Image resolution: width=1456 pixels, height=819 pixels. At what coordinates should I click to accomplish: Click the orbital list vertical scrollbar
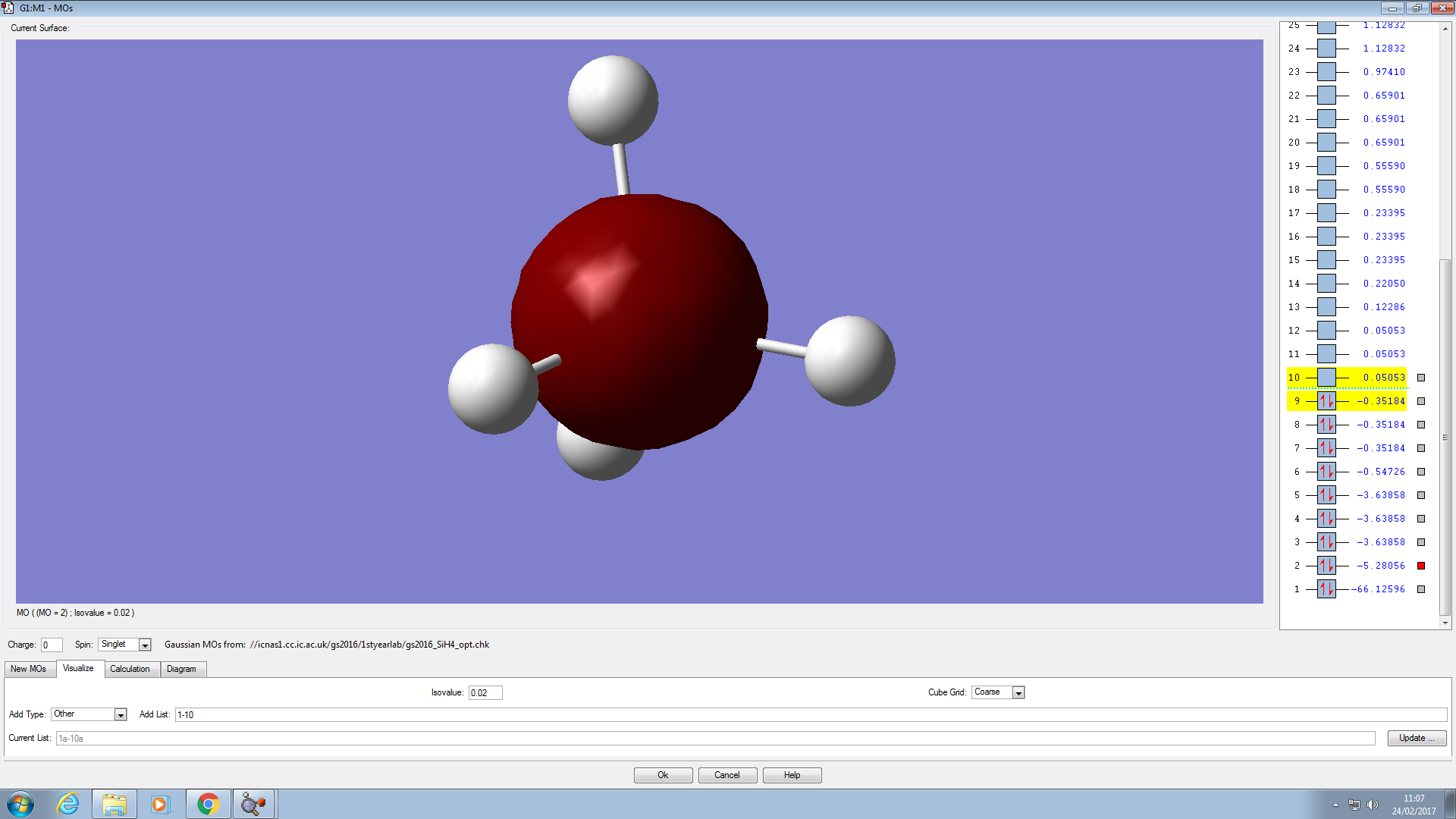1445,437
